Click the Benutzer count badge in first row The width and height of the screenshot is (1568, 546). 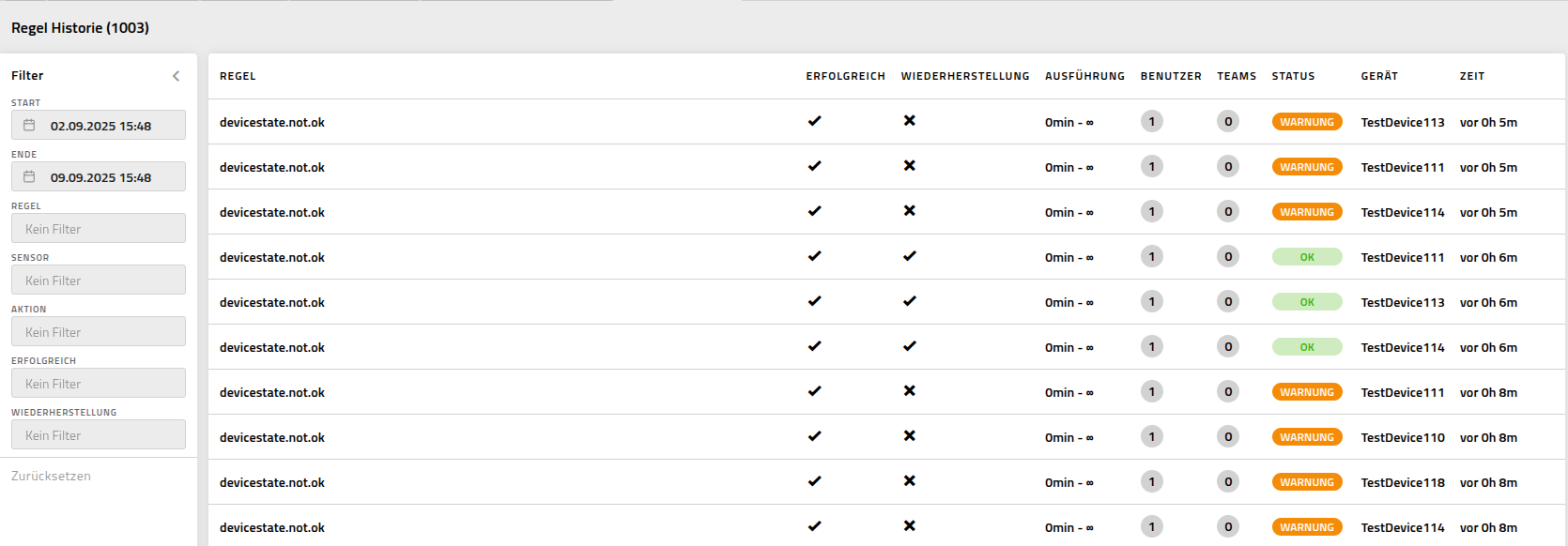tap(1151, 122)
